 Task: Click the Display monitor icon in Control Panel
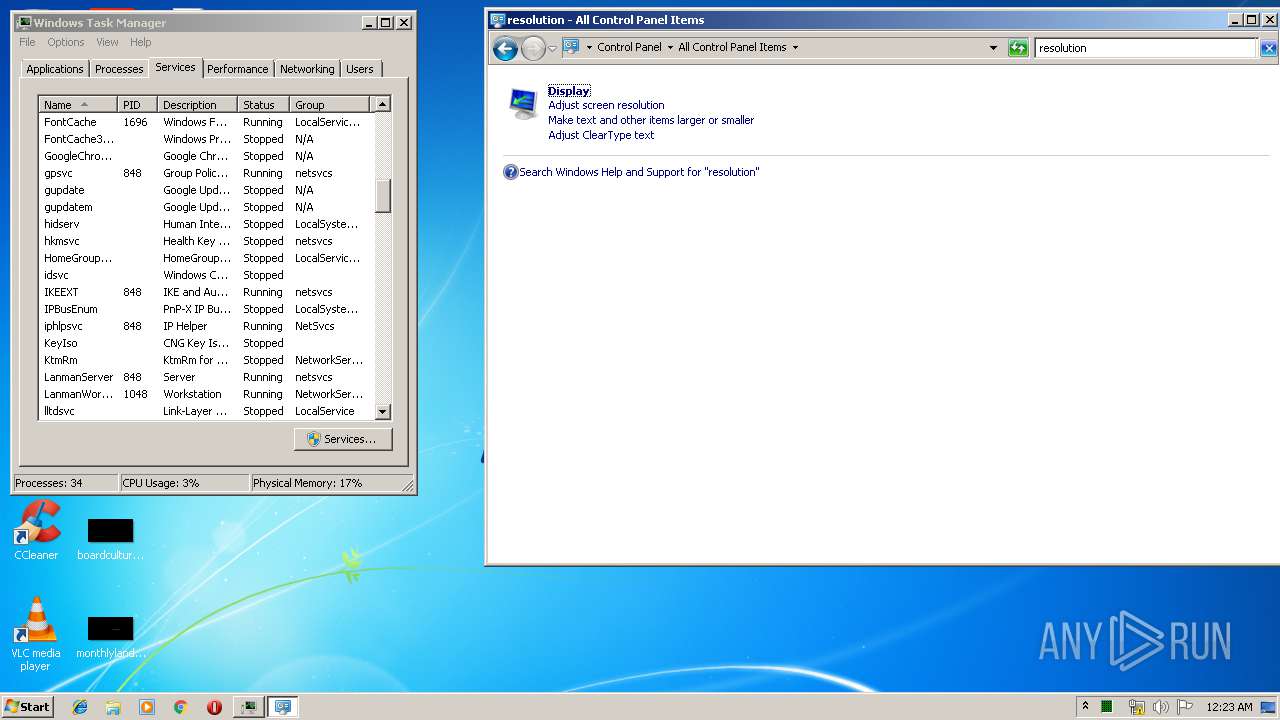(x=523, y=103)
